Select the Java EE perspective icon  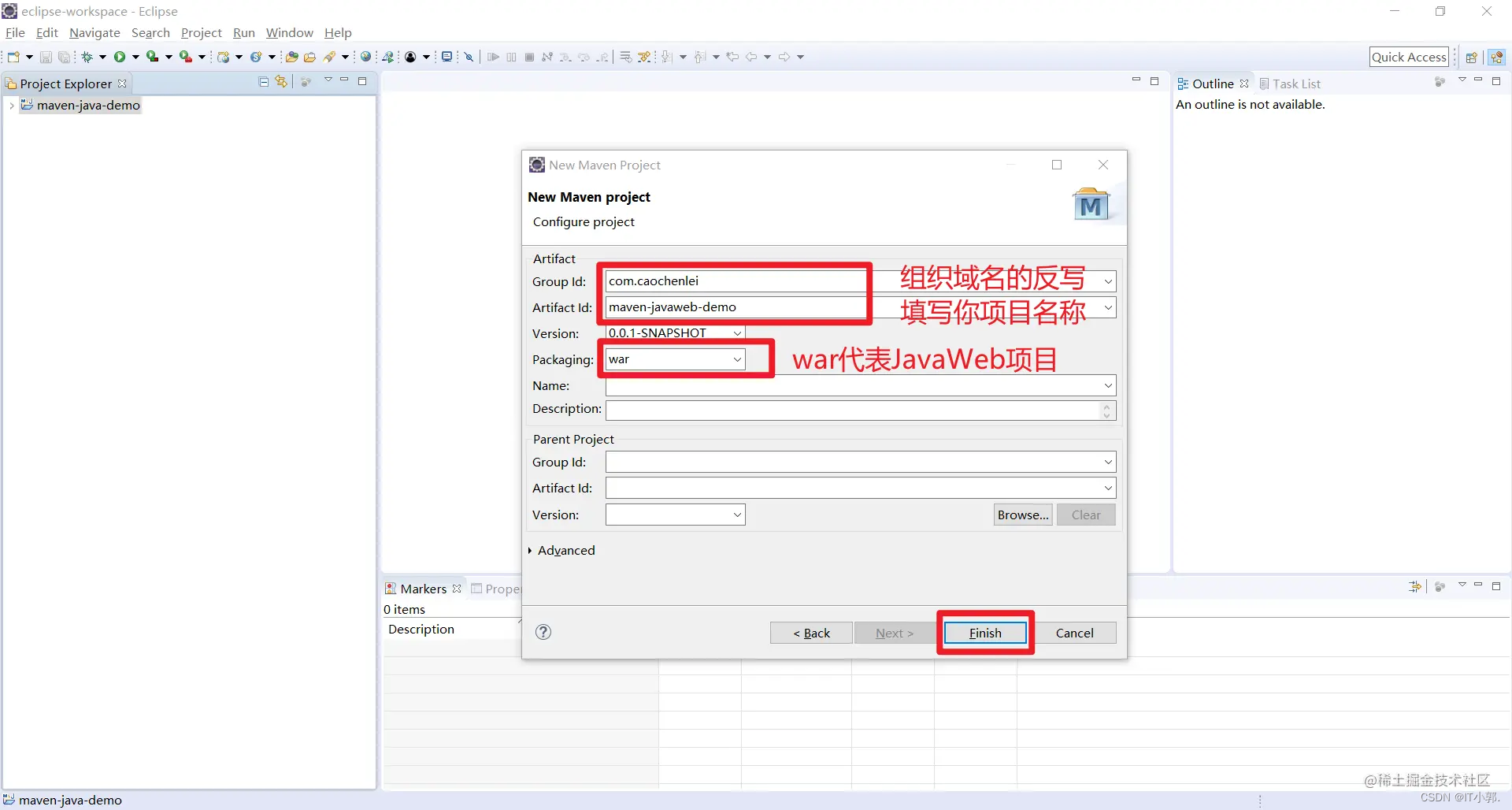point(1497,57)
